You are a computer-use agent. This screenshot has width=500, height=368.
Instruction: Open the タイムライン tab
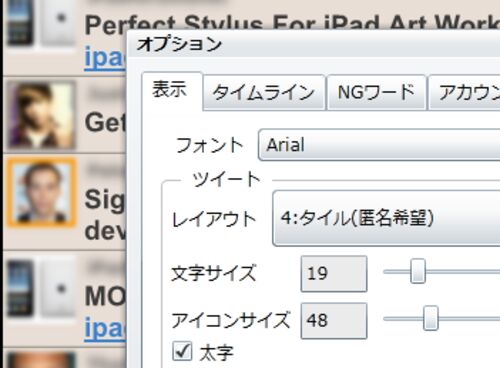[264, 92]
